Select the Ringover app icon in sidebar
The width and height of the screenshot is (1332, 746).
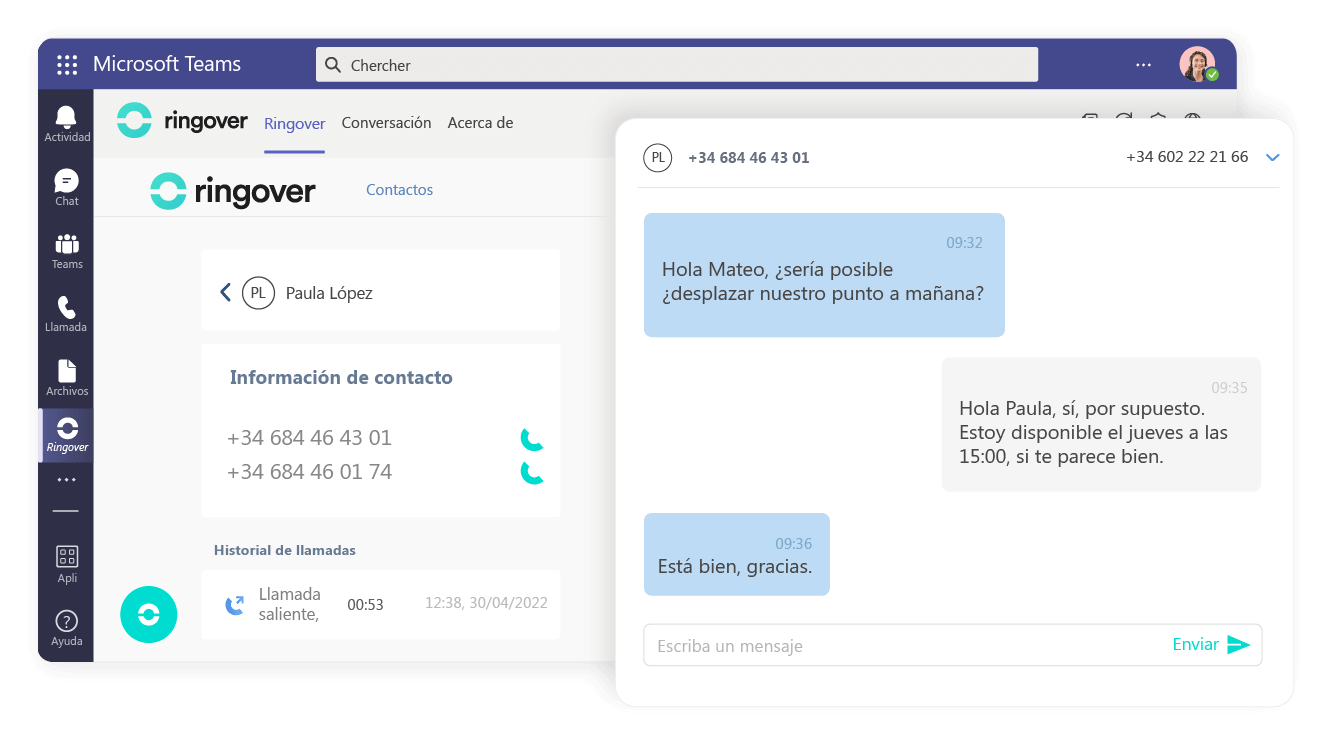66,432
